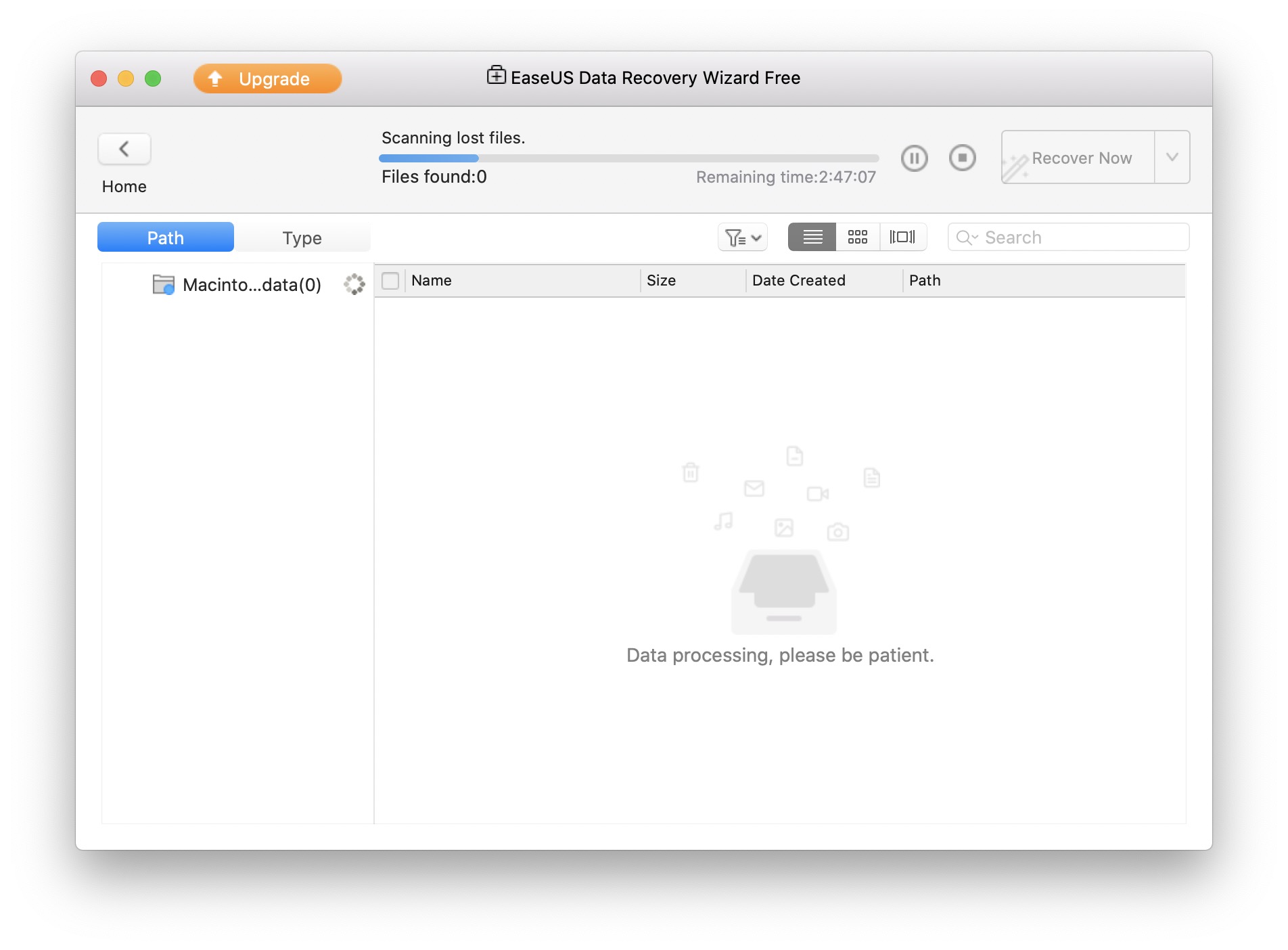This screenshot has width=1288, height=950.
Task: Minimize the window with yellow button
Action: click(x=126, y=78)
